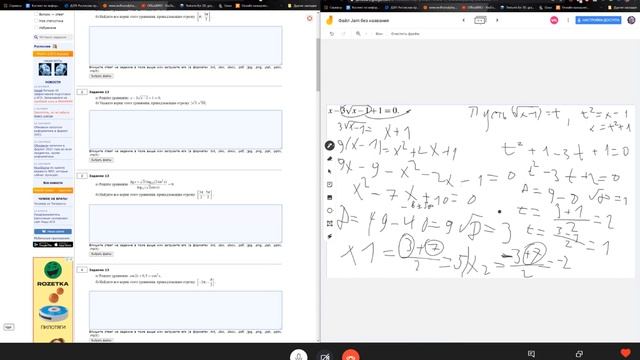Choose the Select arrow tool in Jamboard
The image size is (640, 360).
[329, 171]
